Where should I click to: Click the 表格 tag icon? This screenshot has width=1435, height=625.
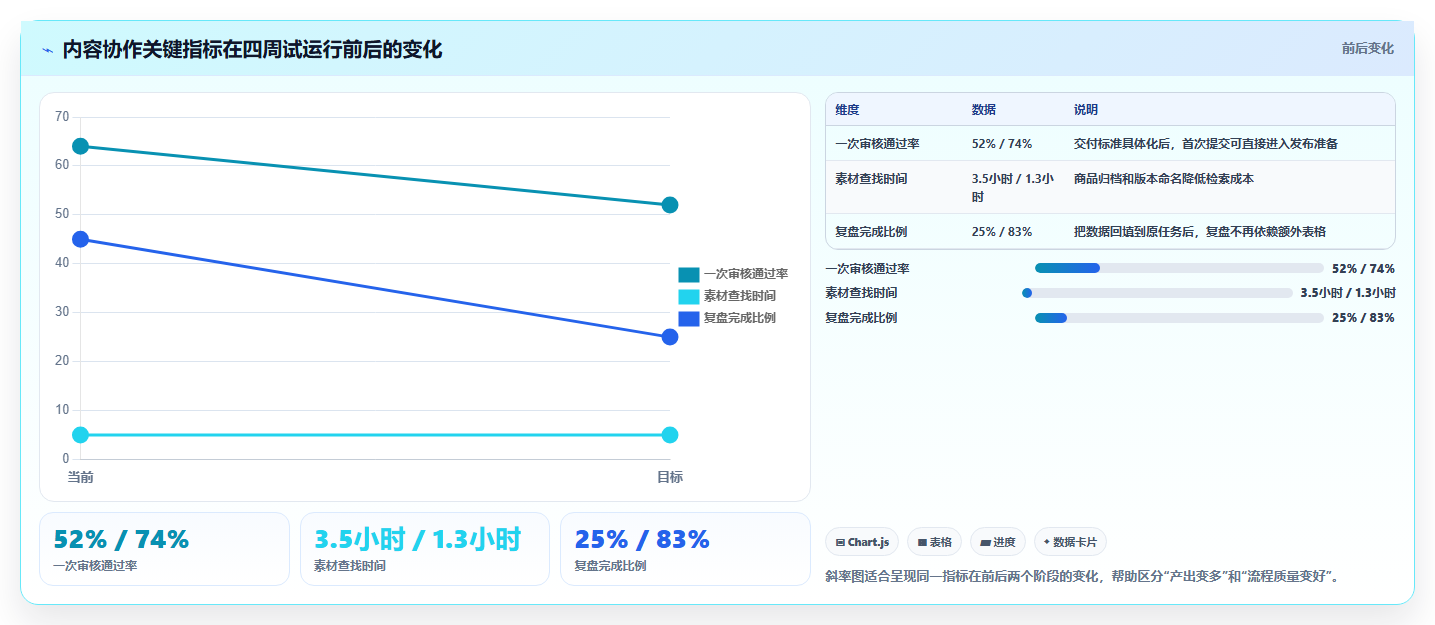(x=922, y=542)
